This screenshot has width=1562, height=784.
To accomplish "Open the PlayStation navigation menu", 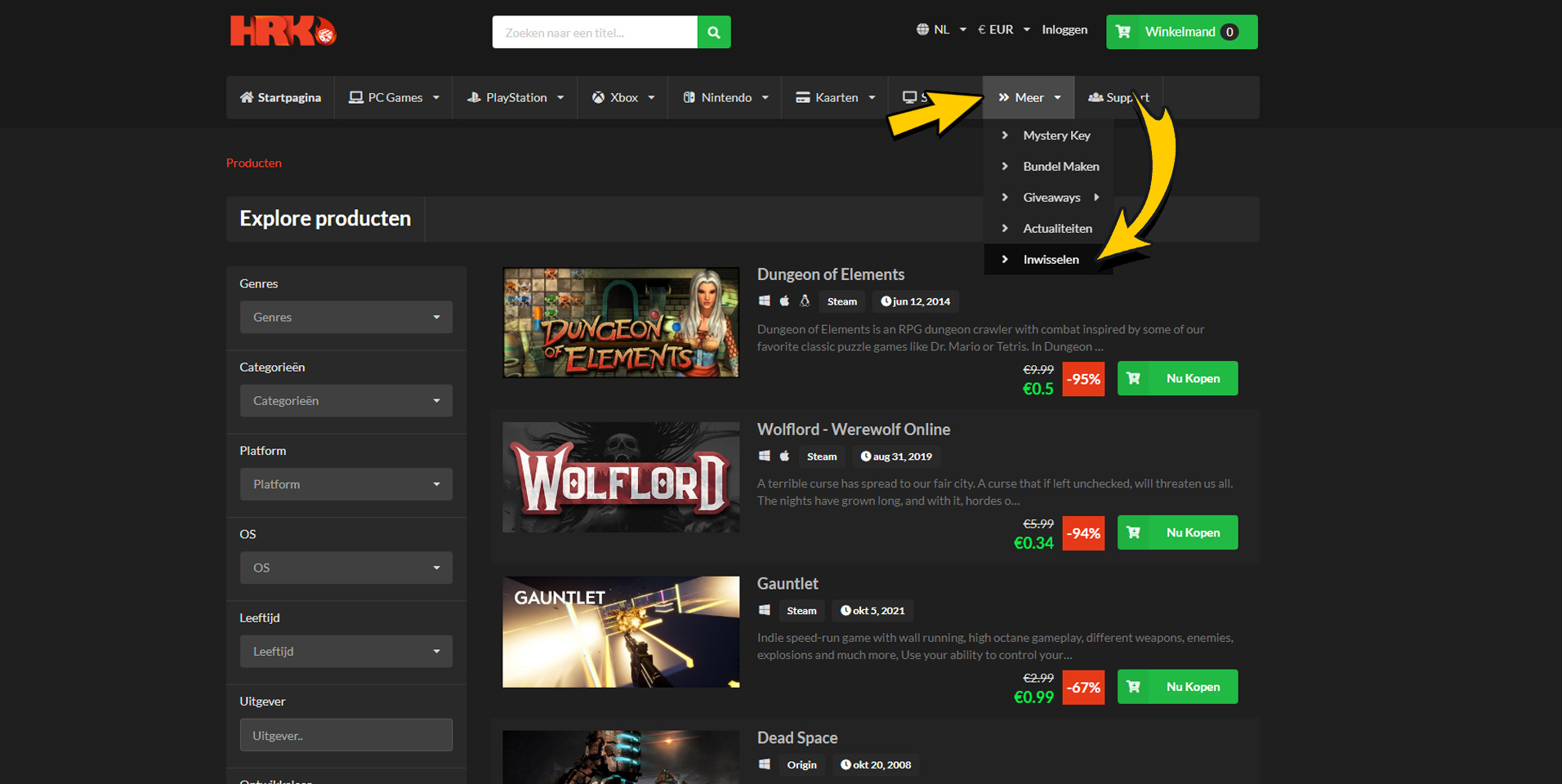I will 515,98.
